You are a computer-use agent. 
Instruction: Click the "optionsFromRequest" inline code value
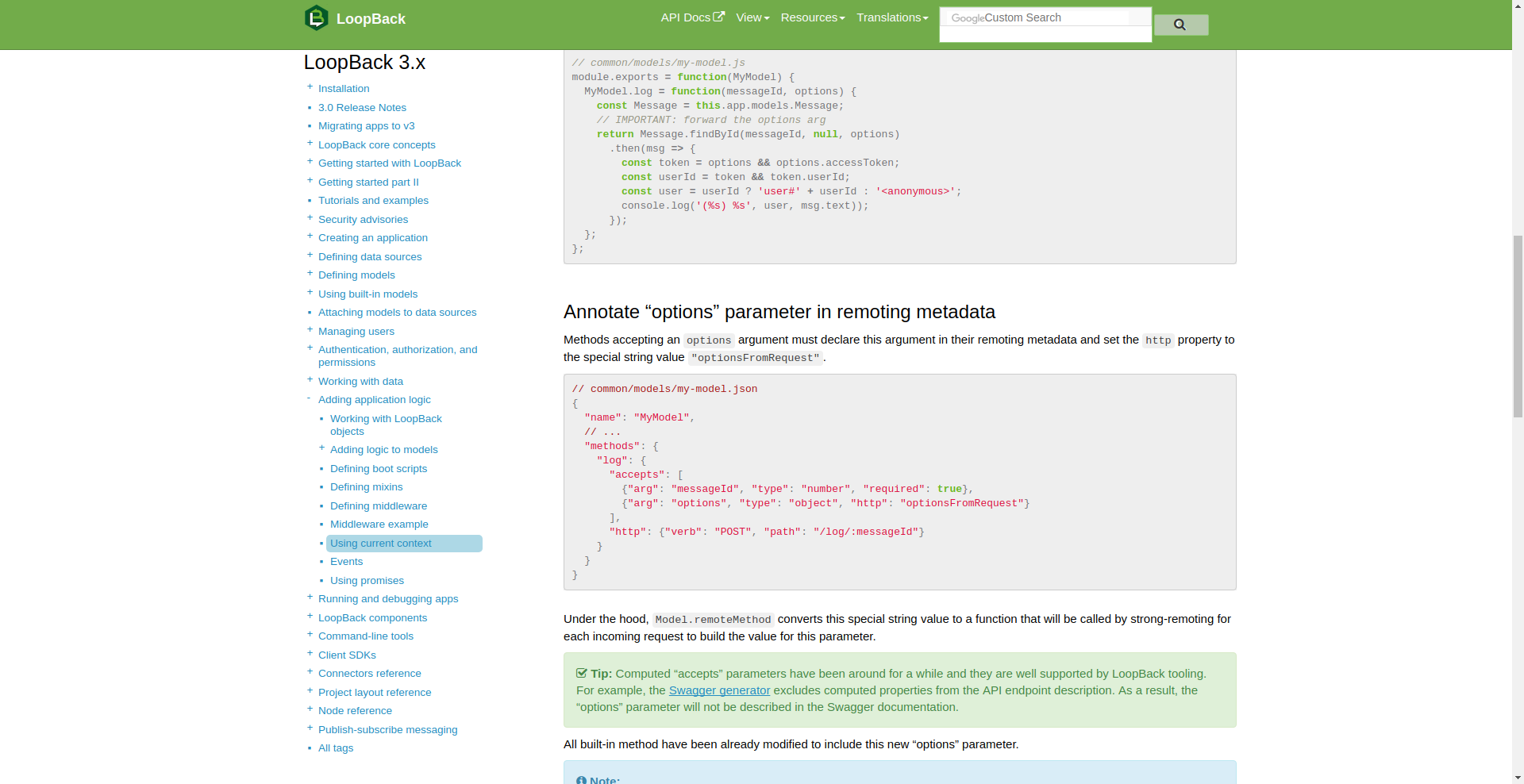point(755,358)
